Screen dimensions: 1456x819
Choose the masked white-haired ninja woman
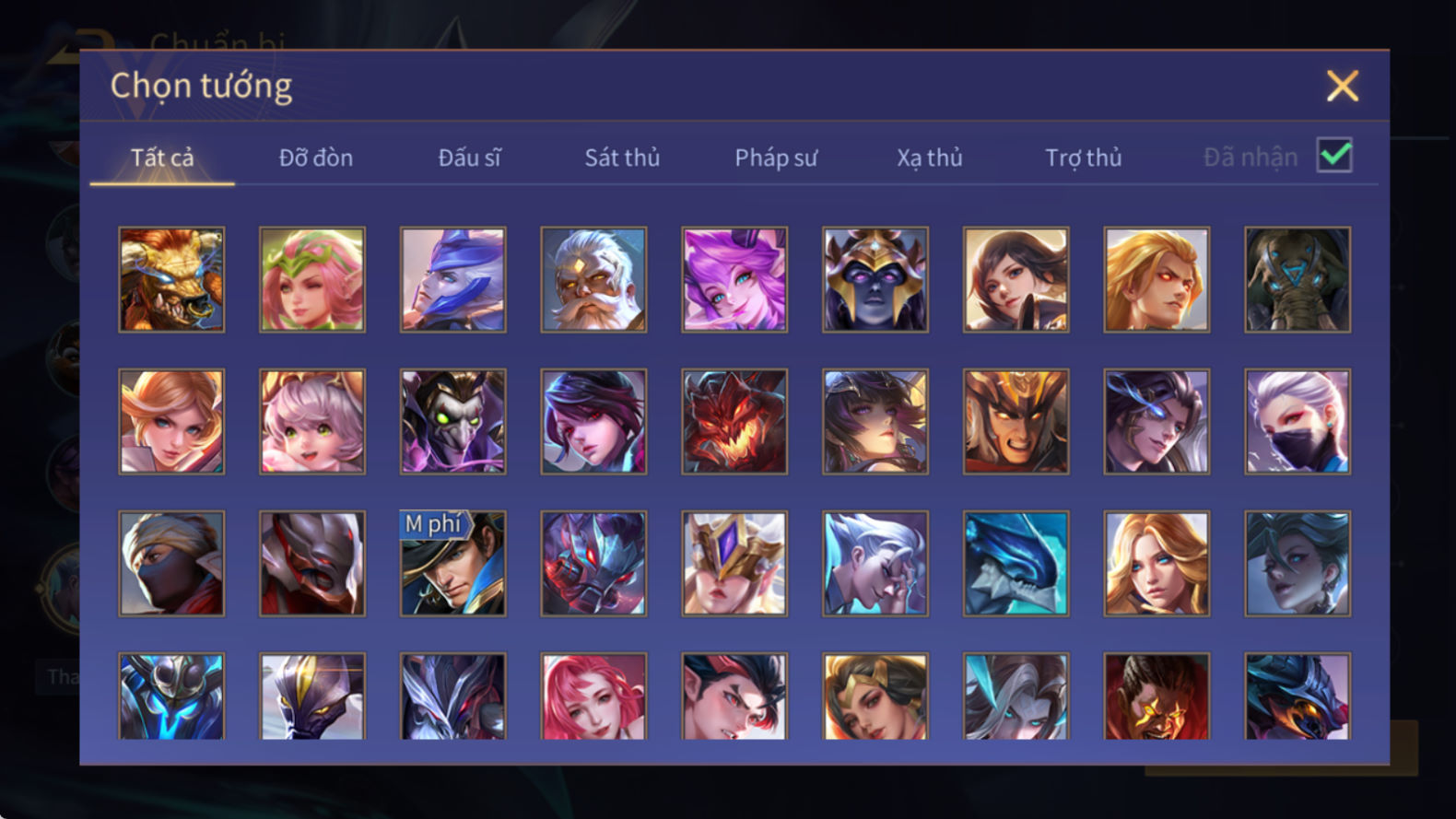point(1297,422)
